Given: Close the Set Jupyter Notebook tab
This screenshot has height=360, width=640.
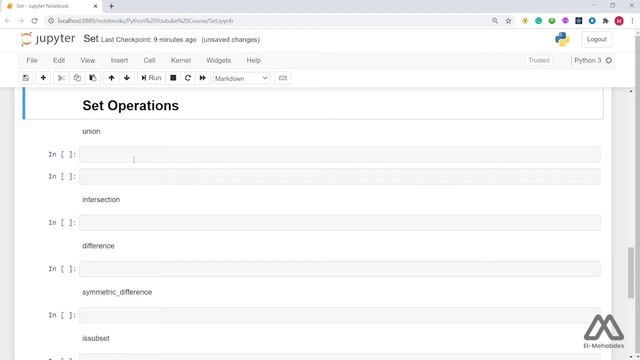Looking at the screenshot, I should [96, 6].
